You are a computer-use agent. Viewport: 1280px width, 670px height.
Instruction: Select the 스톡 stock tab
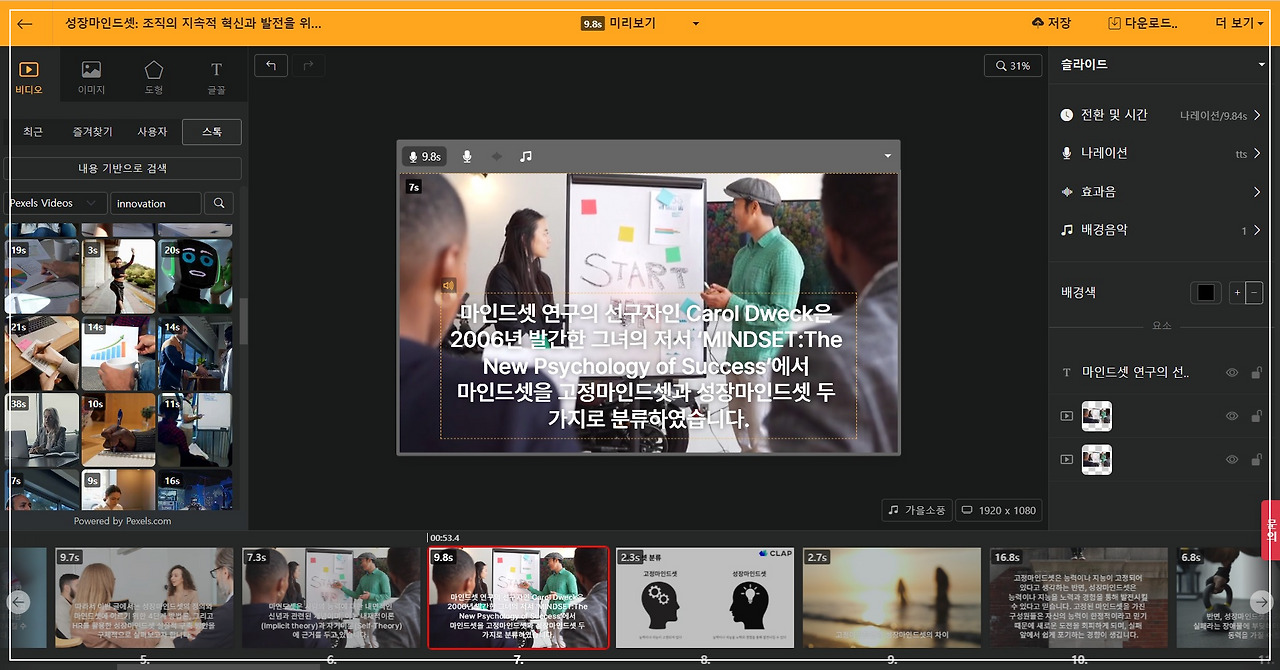point(211,132)
